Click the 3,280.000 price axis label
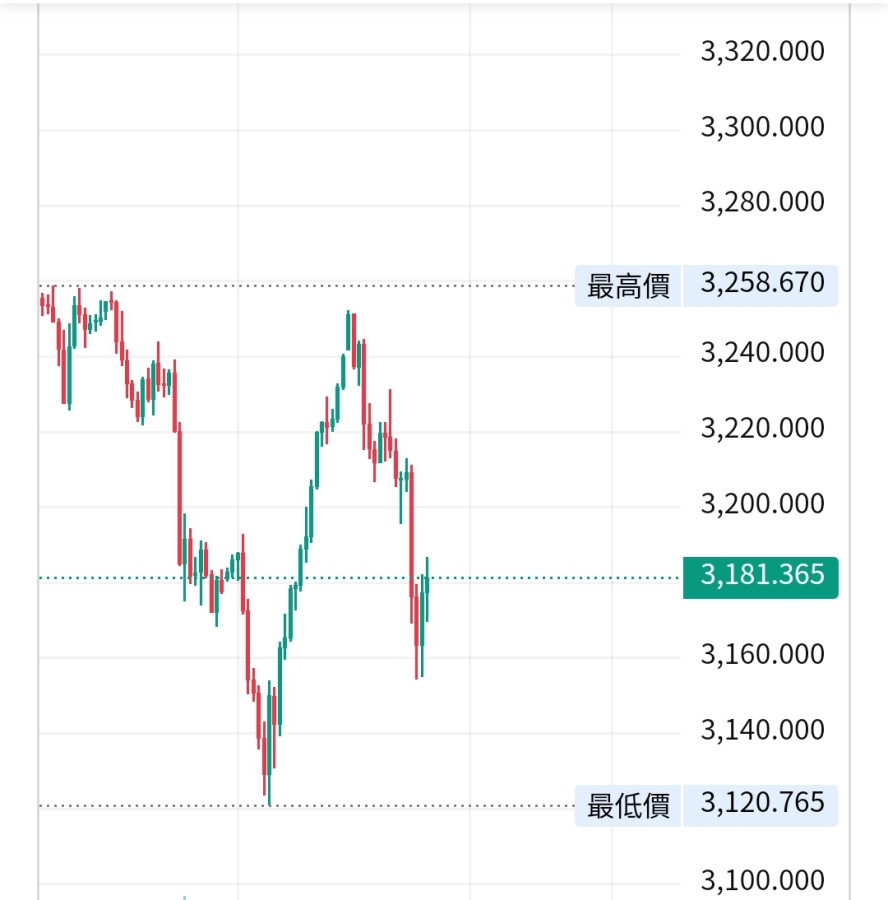The height and width of the screenshot is (900, 888). 763,203
